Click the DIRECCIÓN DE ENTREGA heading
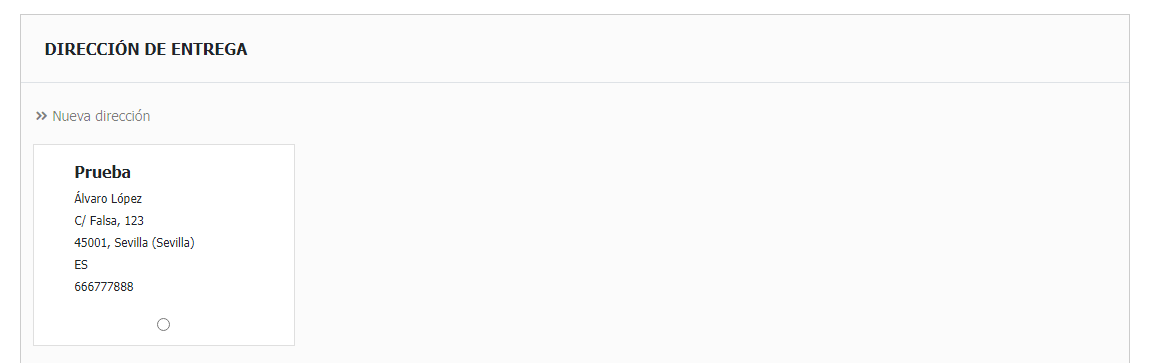Viewport: 1152px width, 363px height. coord(146,50)
